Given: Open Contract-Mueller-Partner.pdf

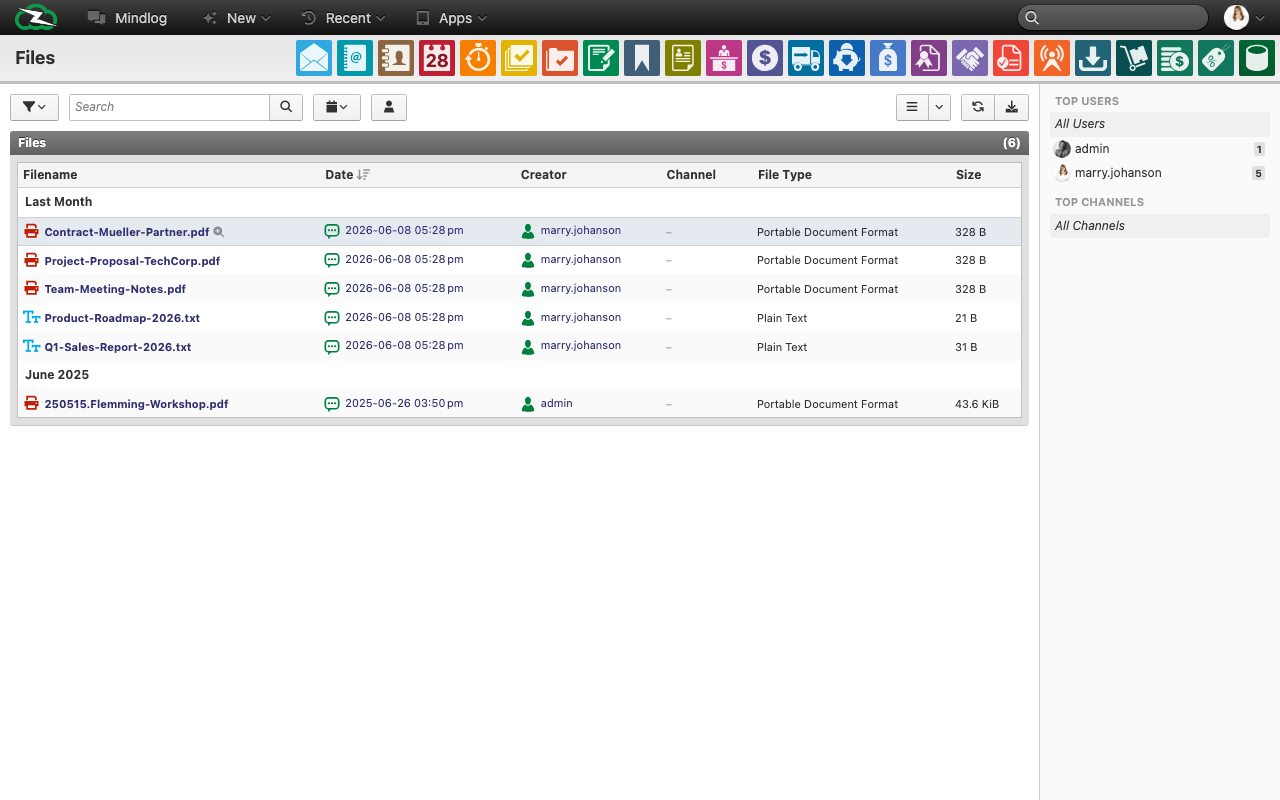Looking at the screenshot, I should pos(127,232).
